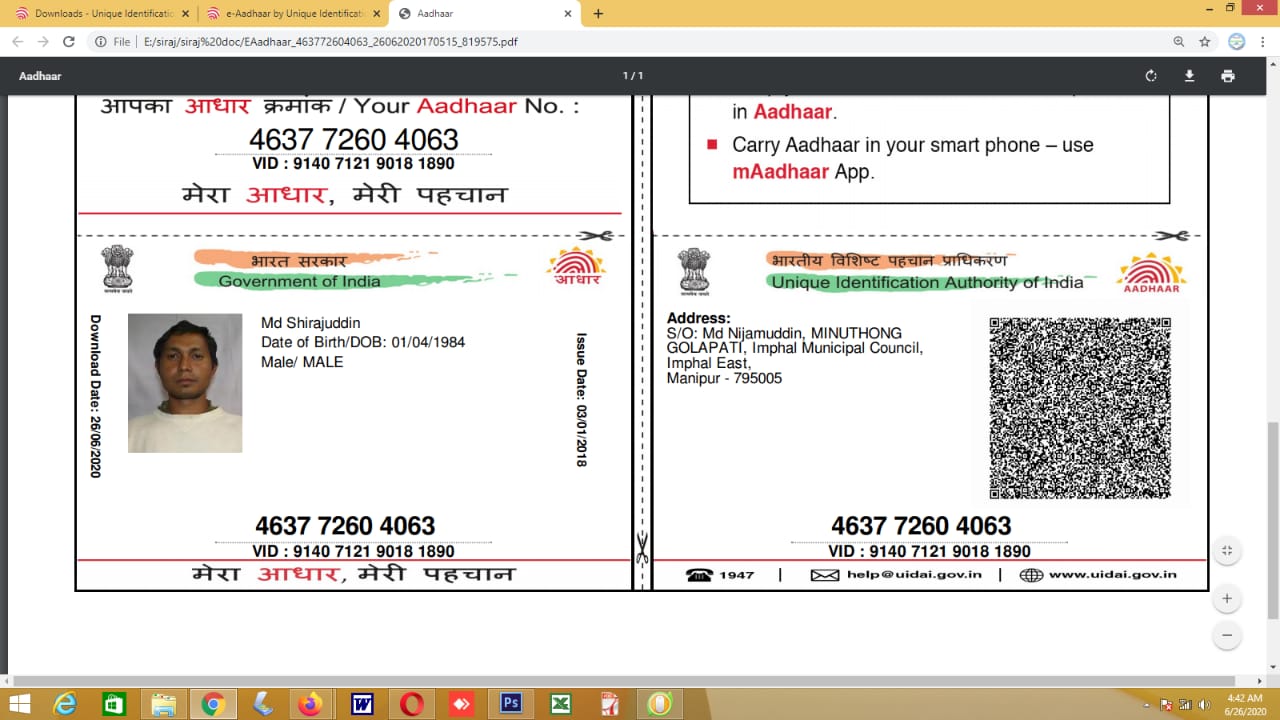The image size is (1280, 720).
Task: Open a new browser tab
Action: pos(598,14)
